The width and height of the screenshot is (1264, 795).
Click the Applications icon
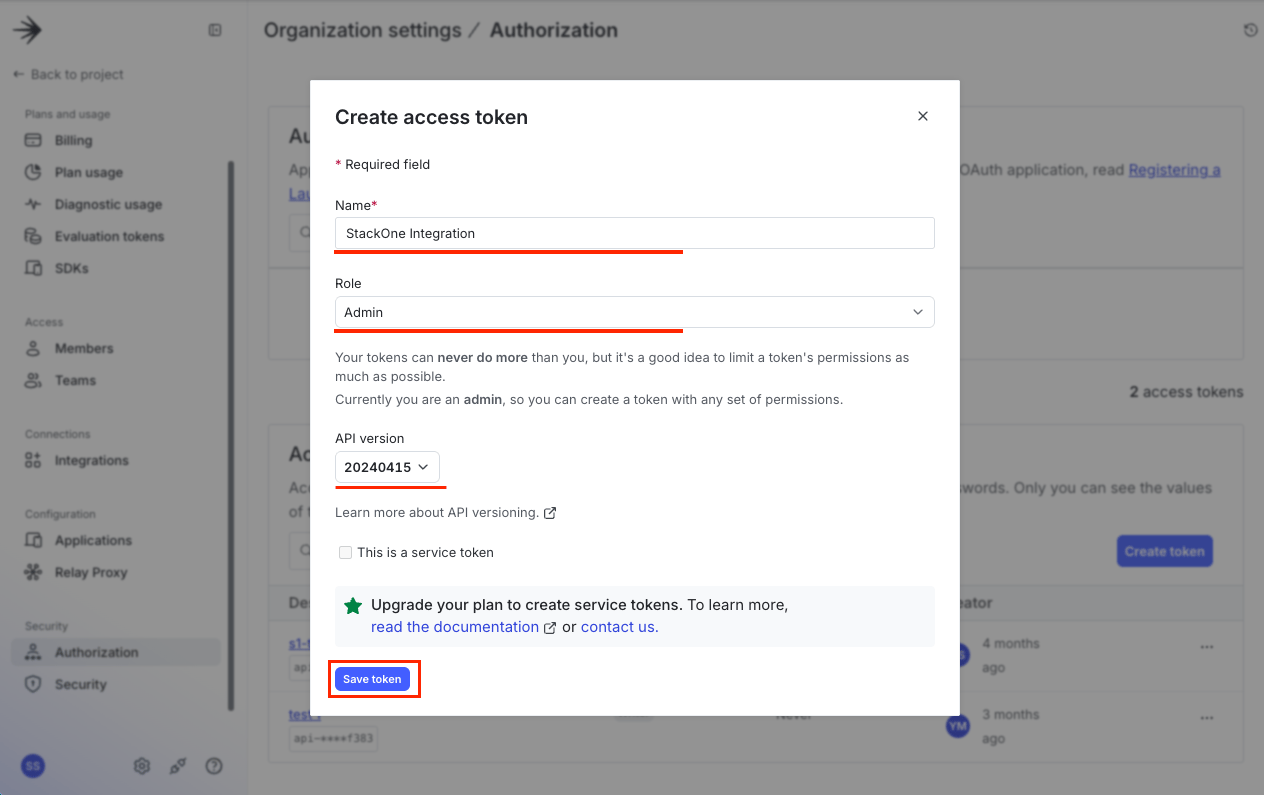pyautogui.click(x=33, y=540)
